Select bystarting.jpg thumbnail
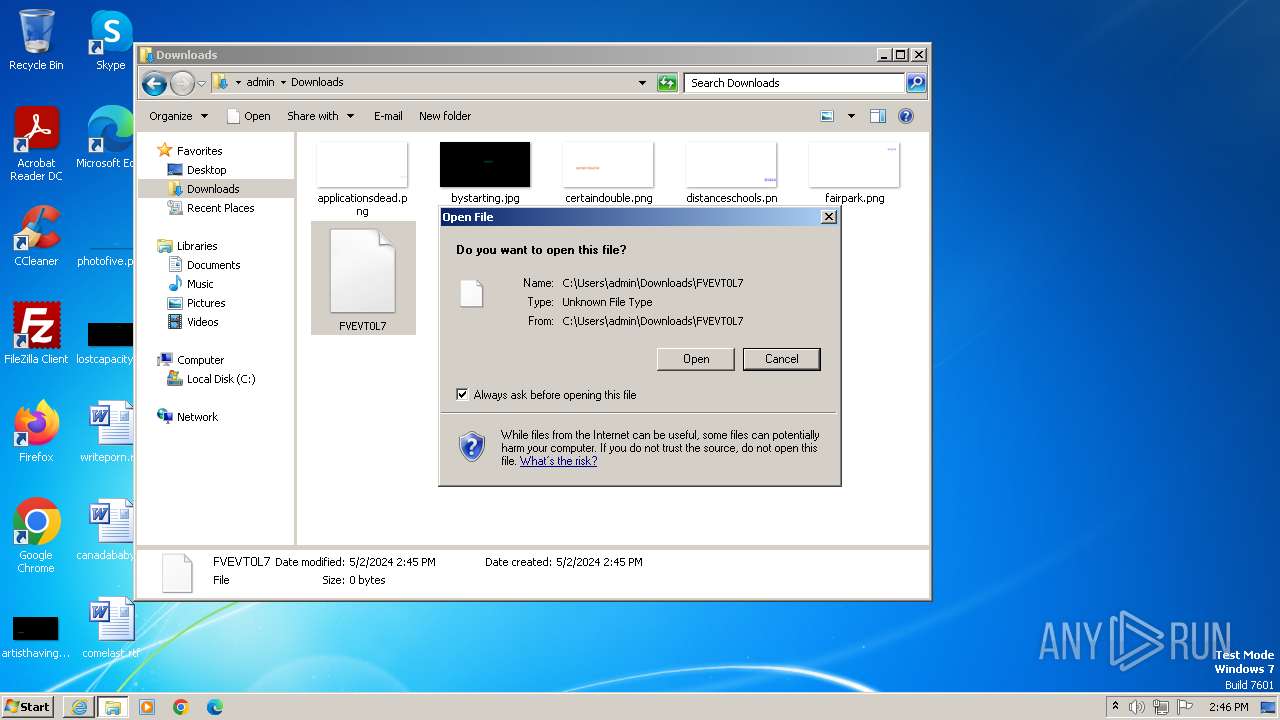 tap(485, 165)
